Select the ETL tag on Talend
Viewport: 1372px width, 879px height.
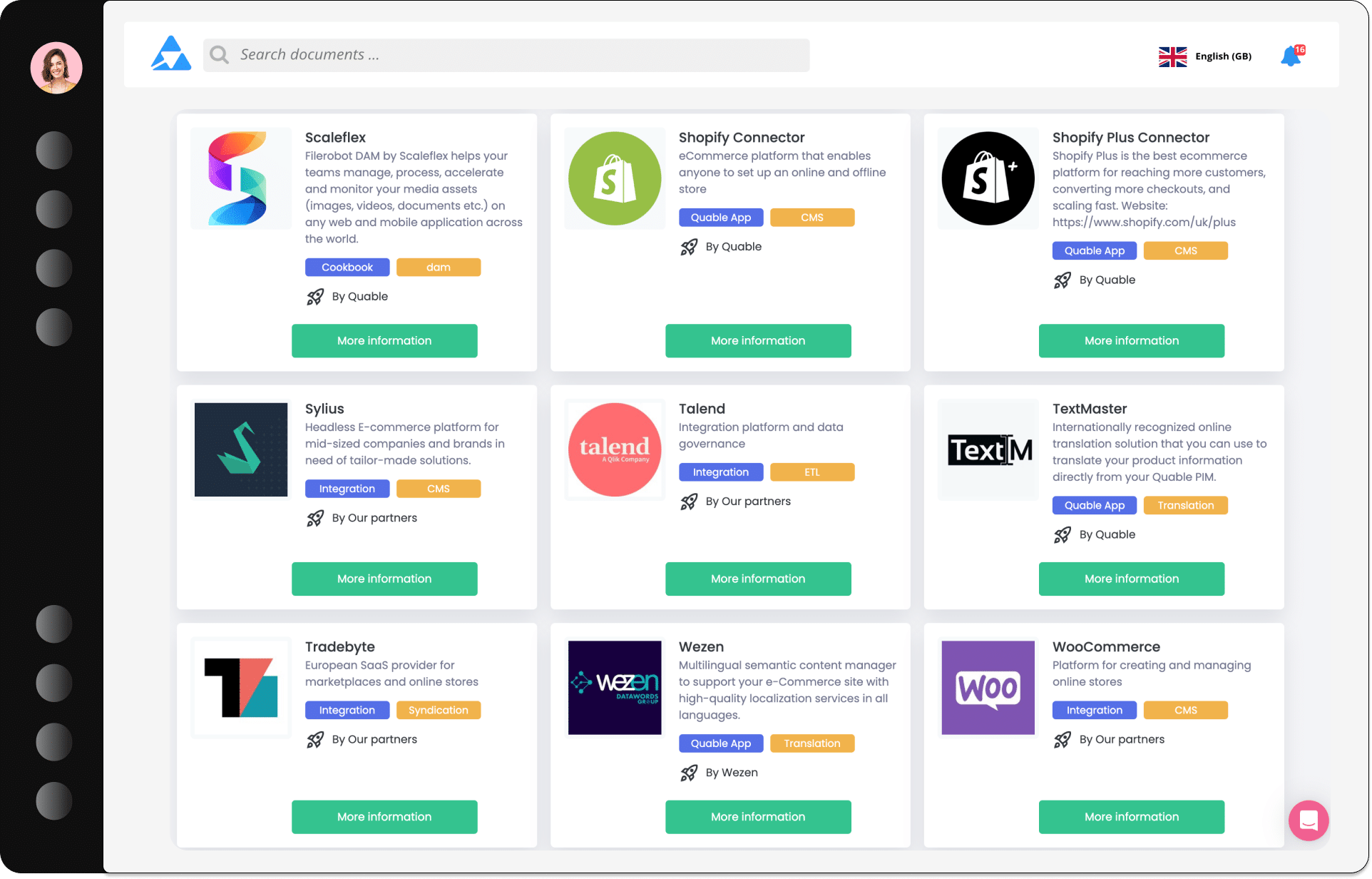812,472
